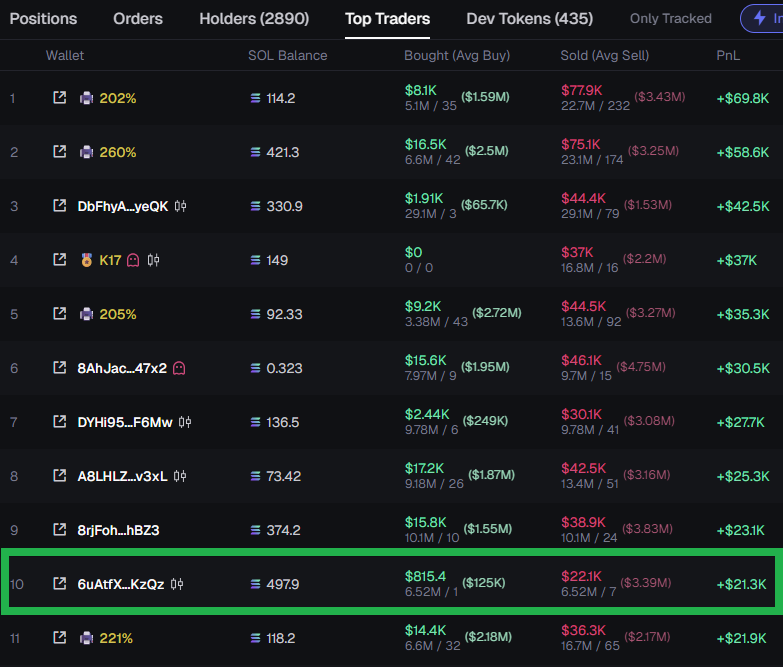The width and height of the screenshot is (783, 667).
Task: Click PnL value +$58.6K
Action: point(743,152)
